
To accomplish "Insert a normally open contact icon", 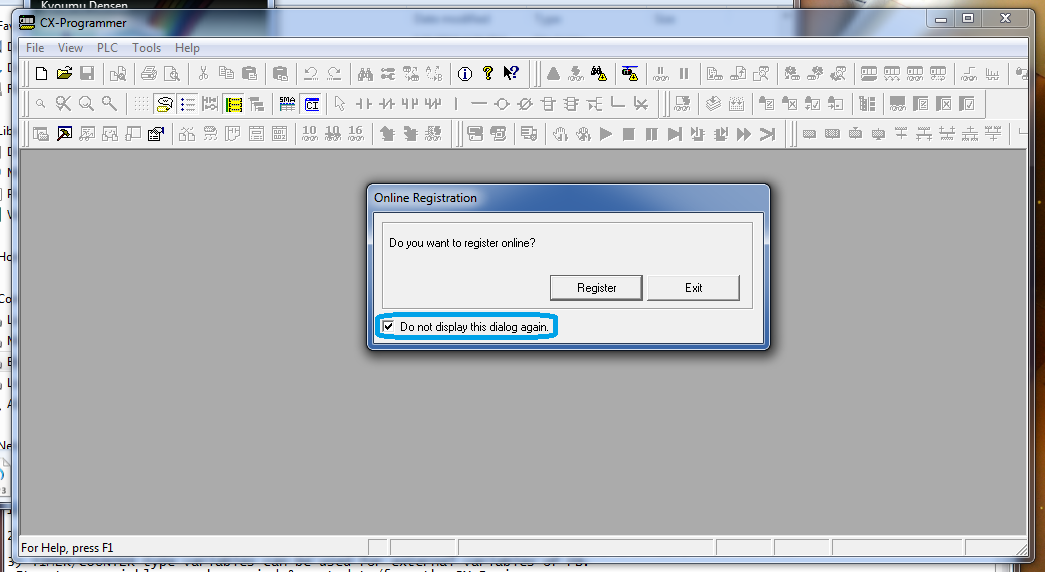I will point(364,104).
